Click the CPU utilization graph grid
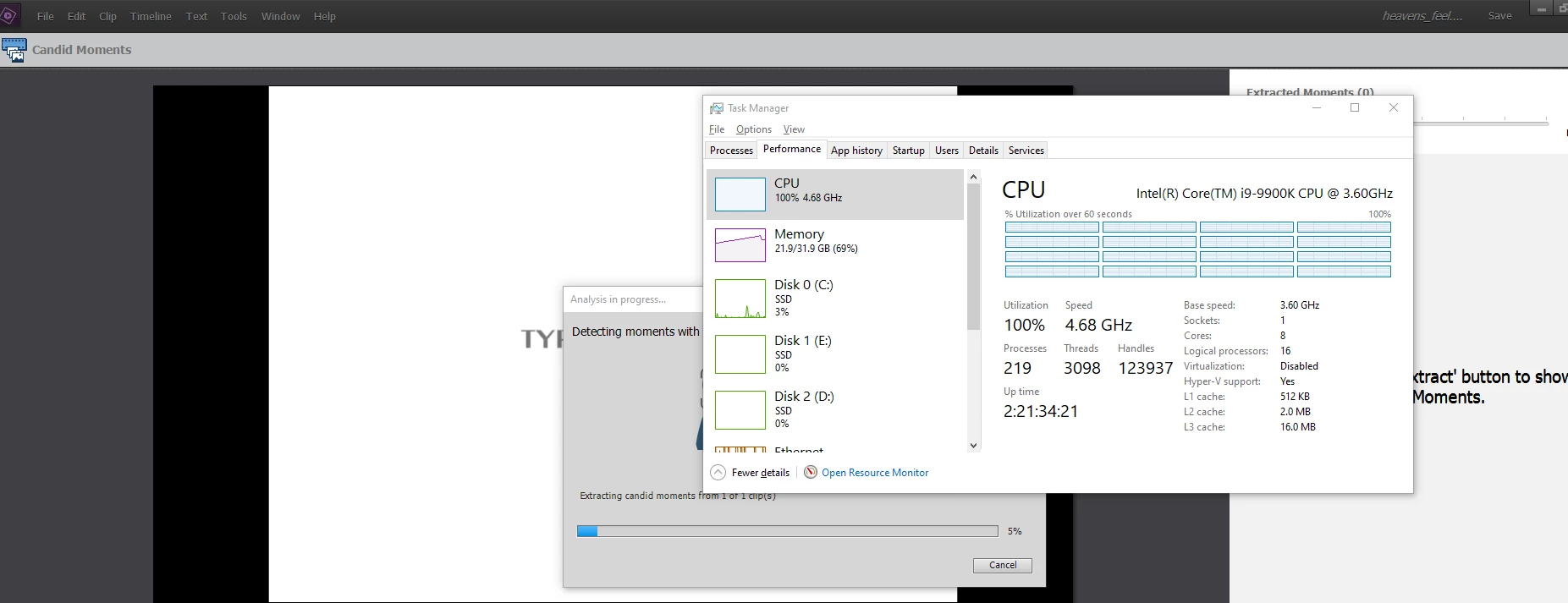Screen dimensions: 1568x603 point(1197,249)
